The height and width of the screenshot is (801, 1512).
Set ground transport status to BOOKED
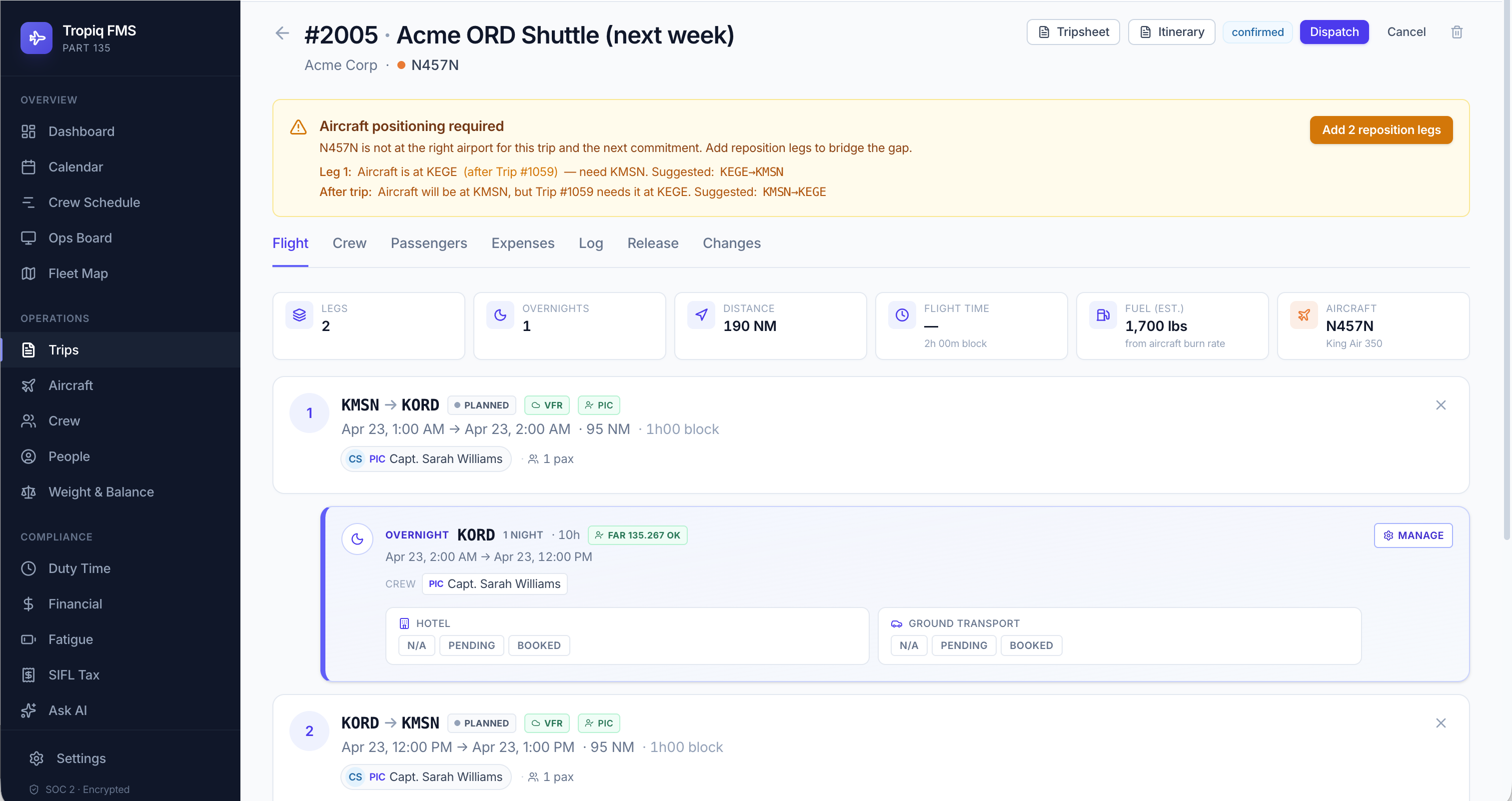coord(1031,645)
